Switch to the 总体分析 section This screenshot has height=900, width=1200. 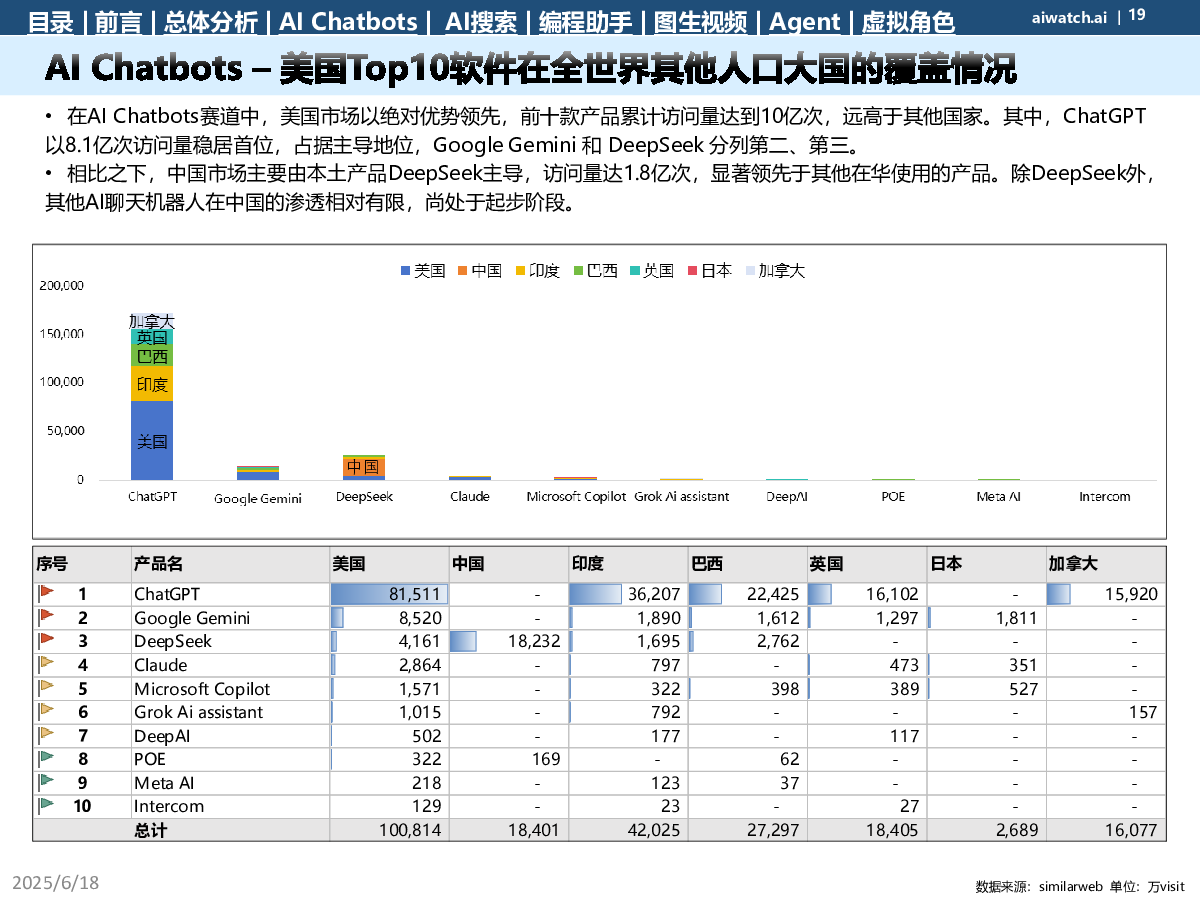211,21
